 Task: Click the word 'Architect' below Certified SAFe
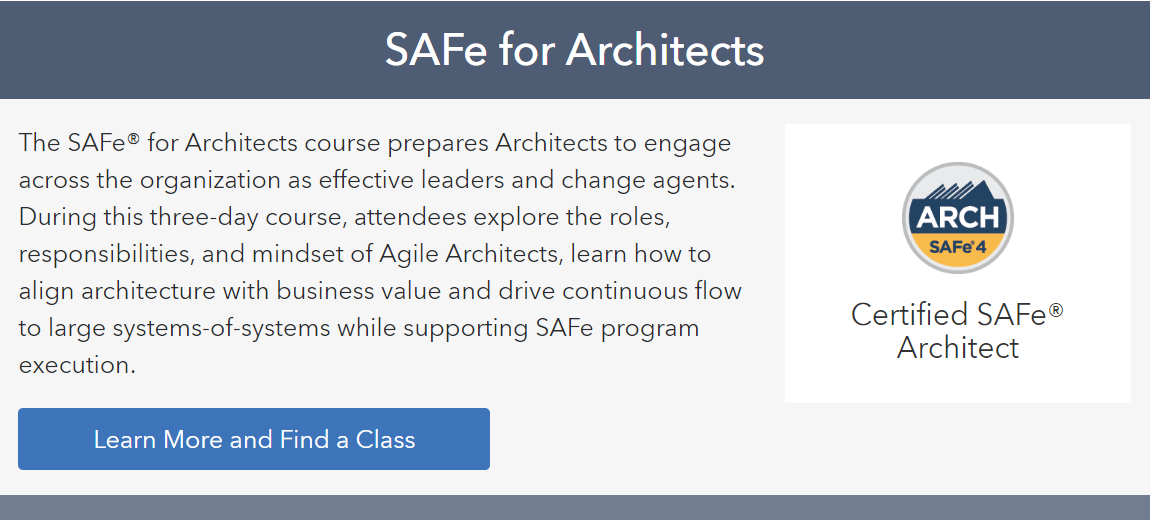coord(957,347)
